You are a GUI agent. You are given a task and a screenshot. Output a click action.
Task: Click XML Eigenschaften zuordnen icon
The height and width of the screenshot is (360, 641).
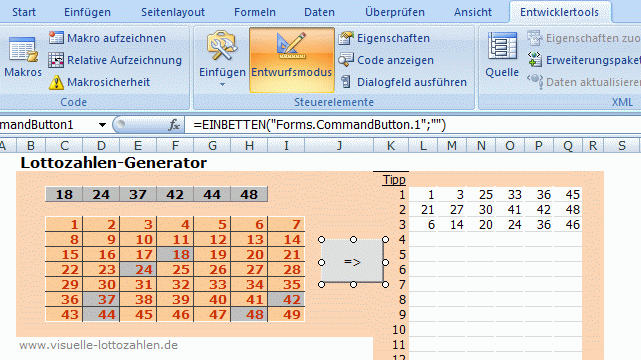click(534, 38)
